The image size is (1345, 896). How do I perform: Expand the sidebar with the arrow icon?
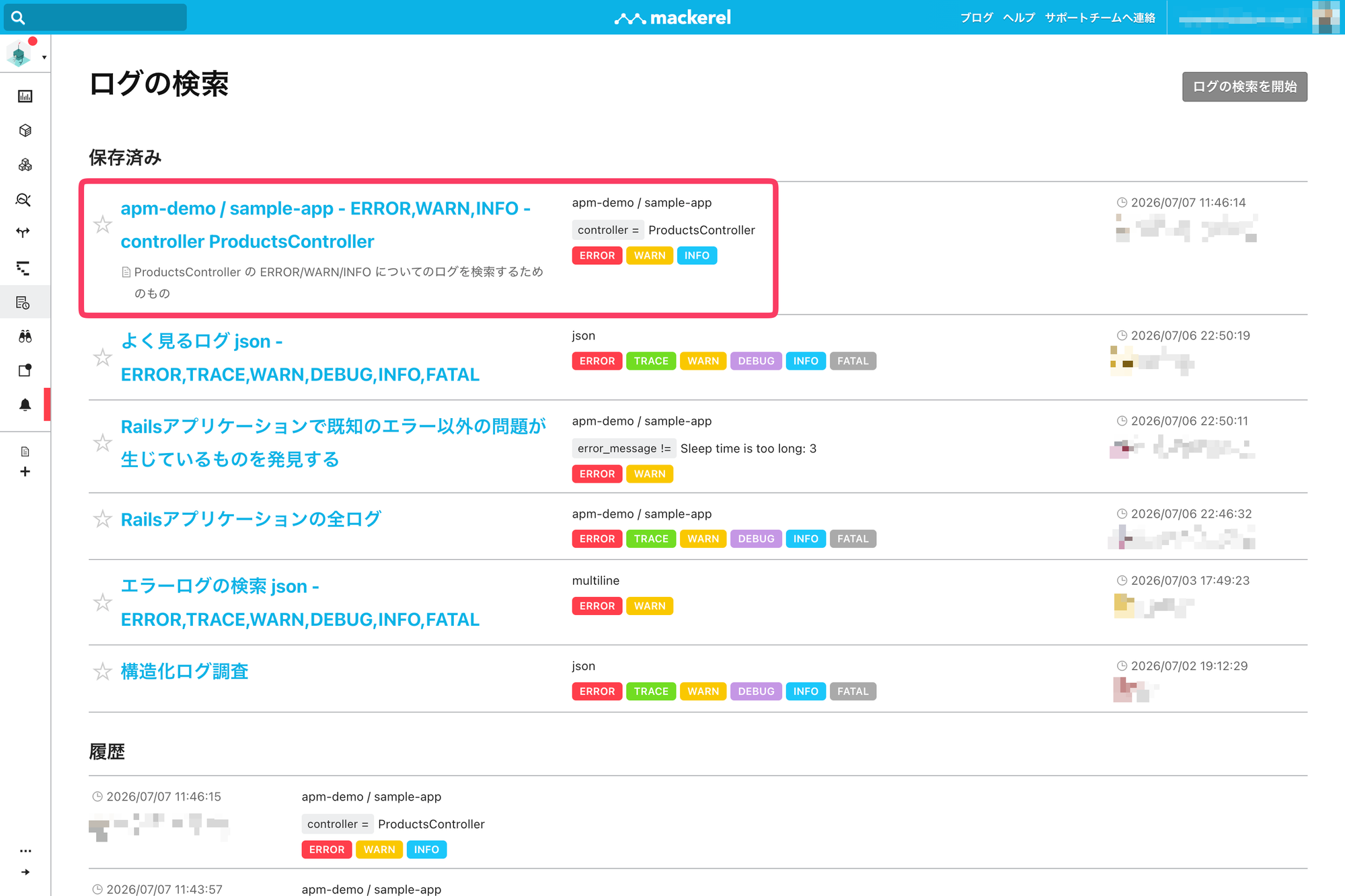[26, 872]
